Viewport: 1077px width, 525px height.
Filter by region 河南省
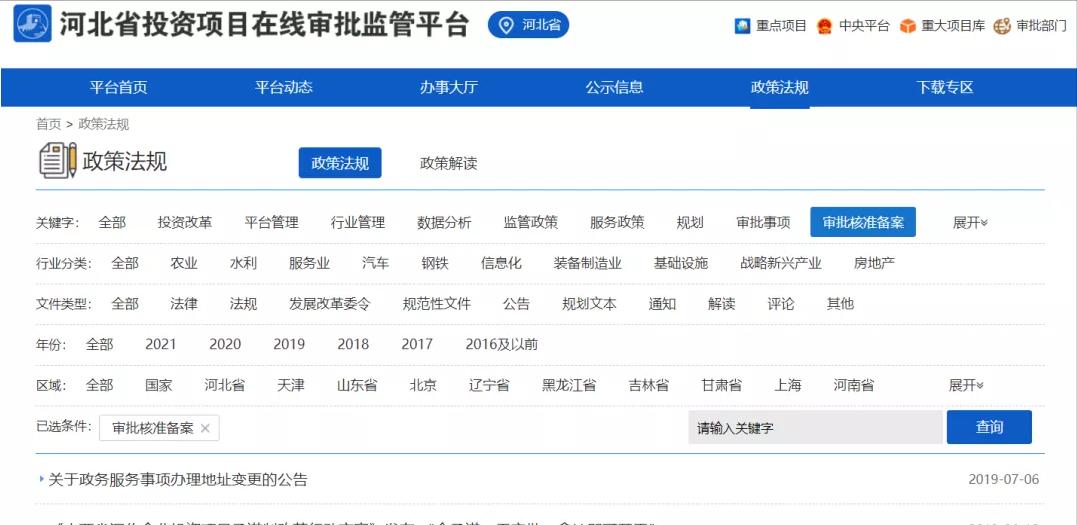(x=854, y=385)
